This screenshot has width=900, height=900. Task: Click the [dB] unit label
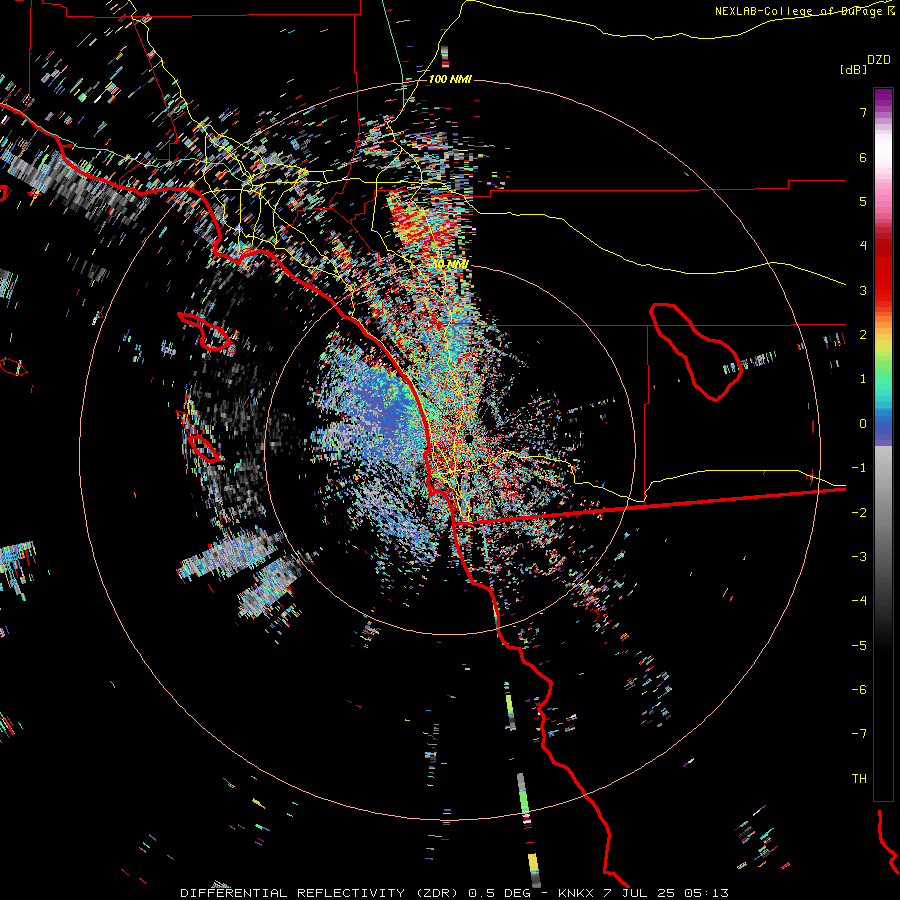[x=852, y=69]
